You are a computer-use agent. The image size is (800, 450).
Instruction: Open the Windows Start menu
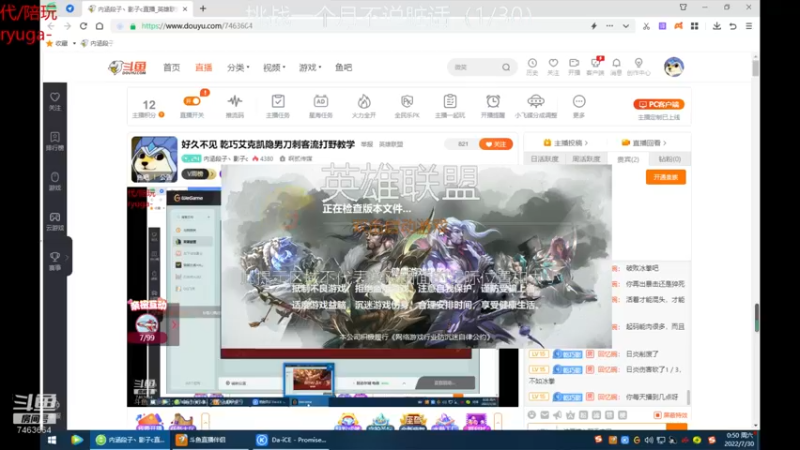(x=52, y=440)
